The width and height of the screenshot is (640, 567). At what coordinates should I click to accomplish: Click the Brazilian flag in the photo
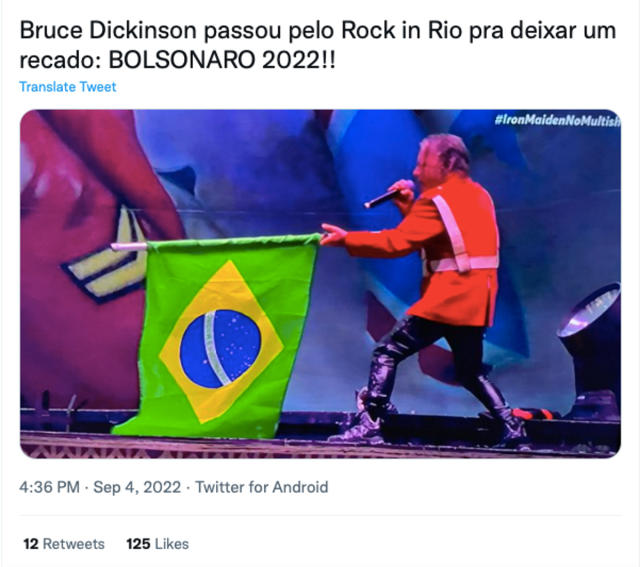click(218, 337)
